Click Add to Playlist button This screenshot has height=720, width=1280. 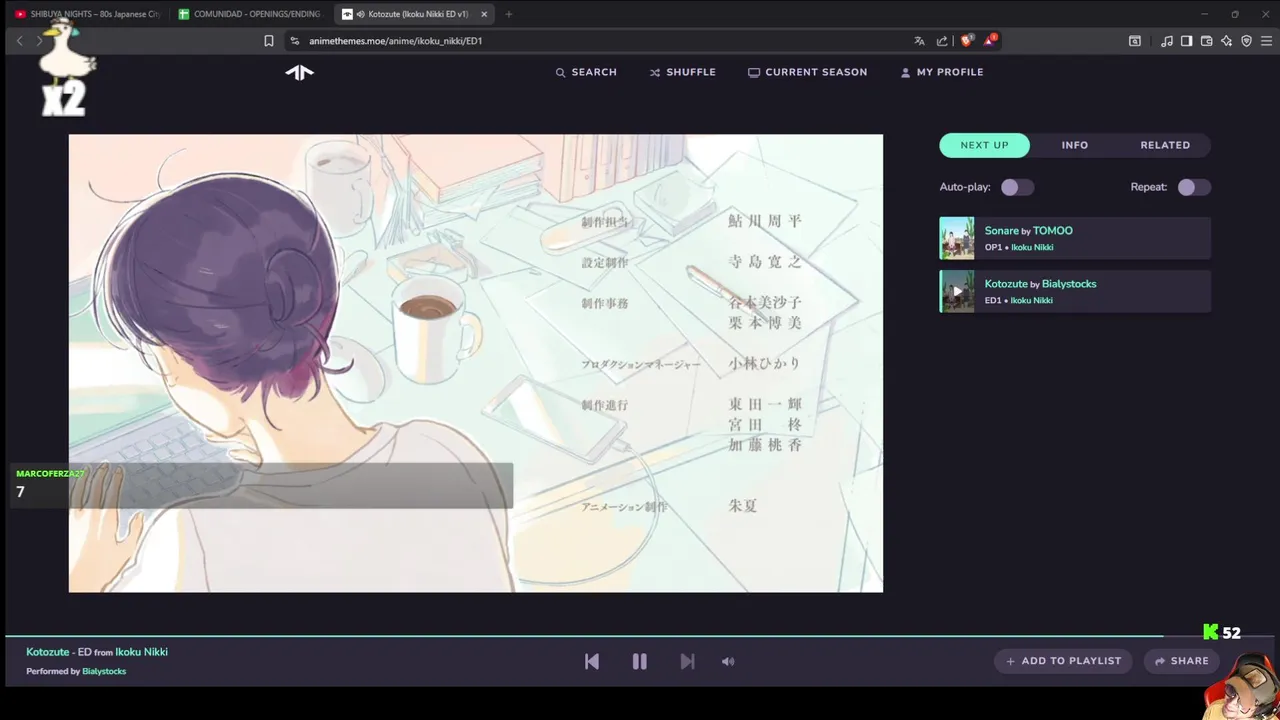coord(1064,661)
